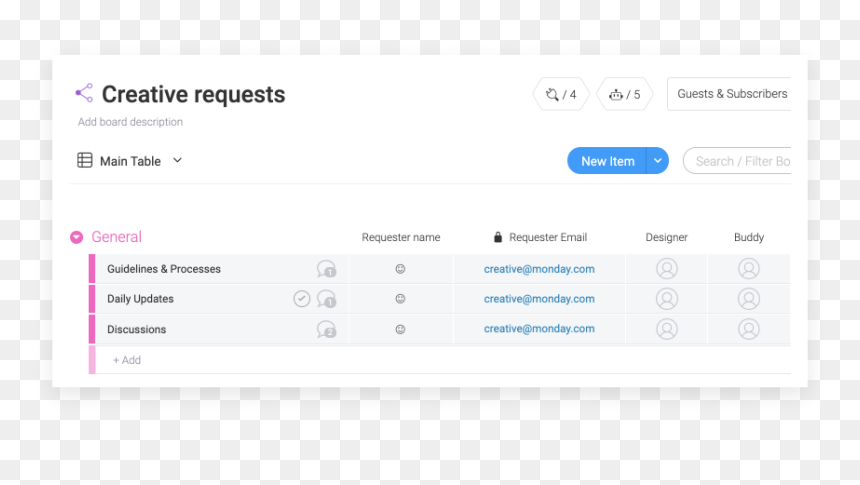Open Guests & Subscribers button
This screenshot has height=485, width=860.
click(x=729, y=94)
